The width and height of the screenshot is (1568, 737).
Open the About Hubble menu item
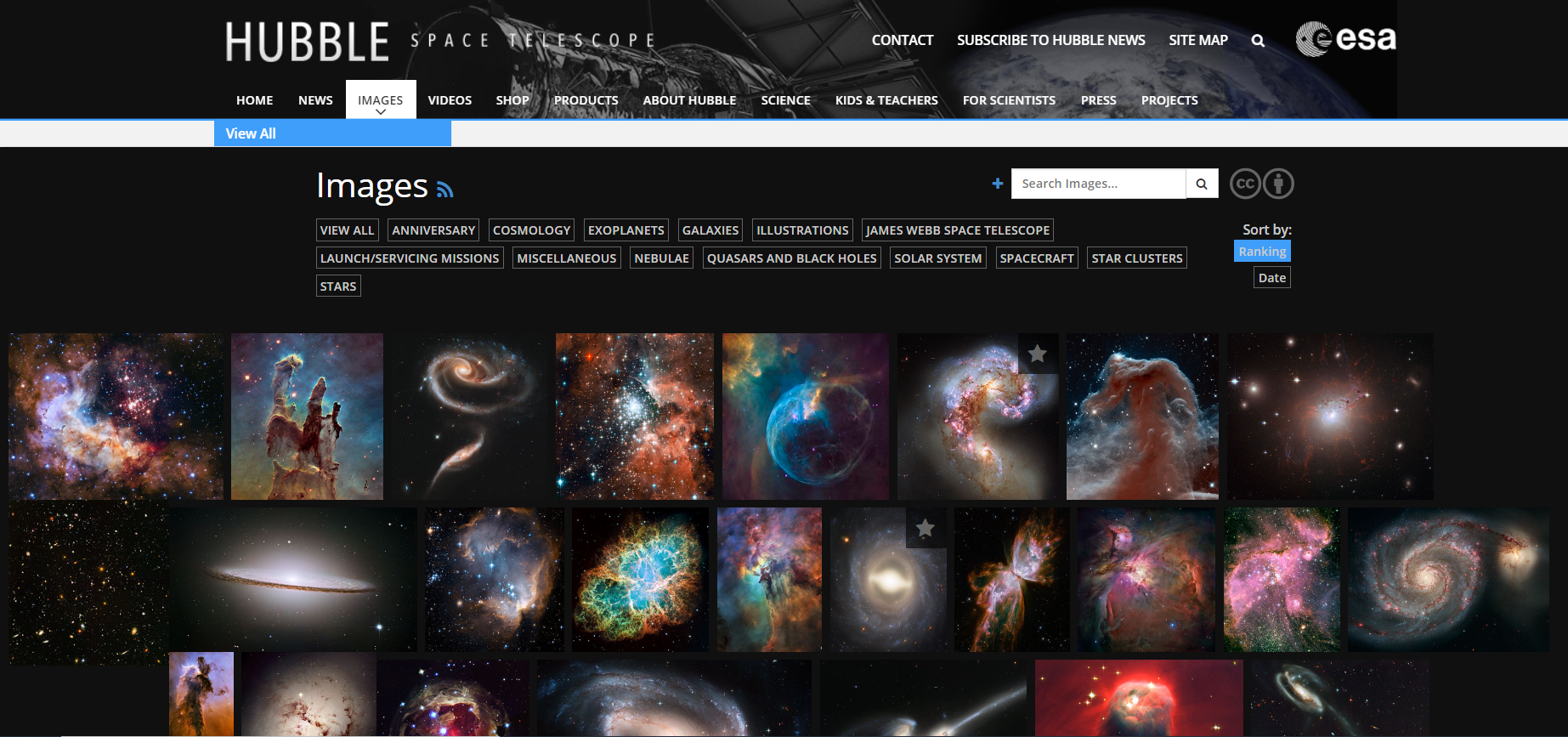pyautogui.click(x=689, y=100)
